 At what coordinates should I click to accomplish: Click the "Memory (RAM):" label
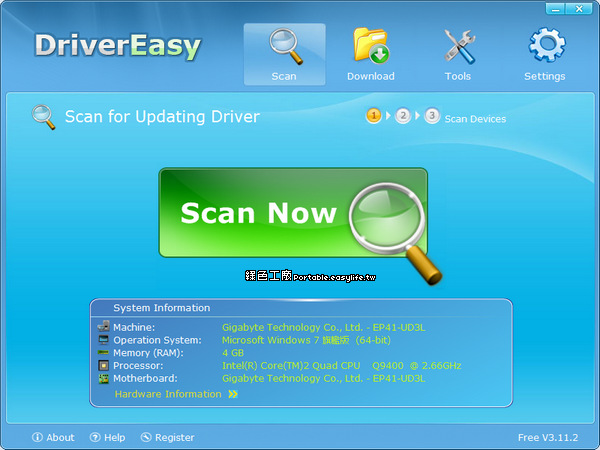click(148, 353)
